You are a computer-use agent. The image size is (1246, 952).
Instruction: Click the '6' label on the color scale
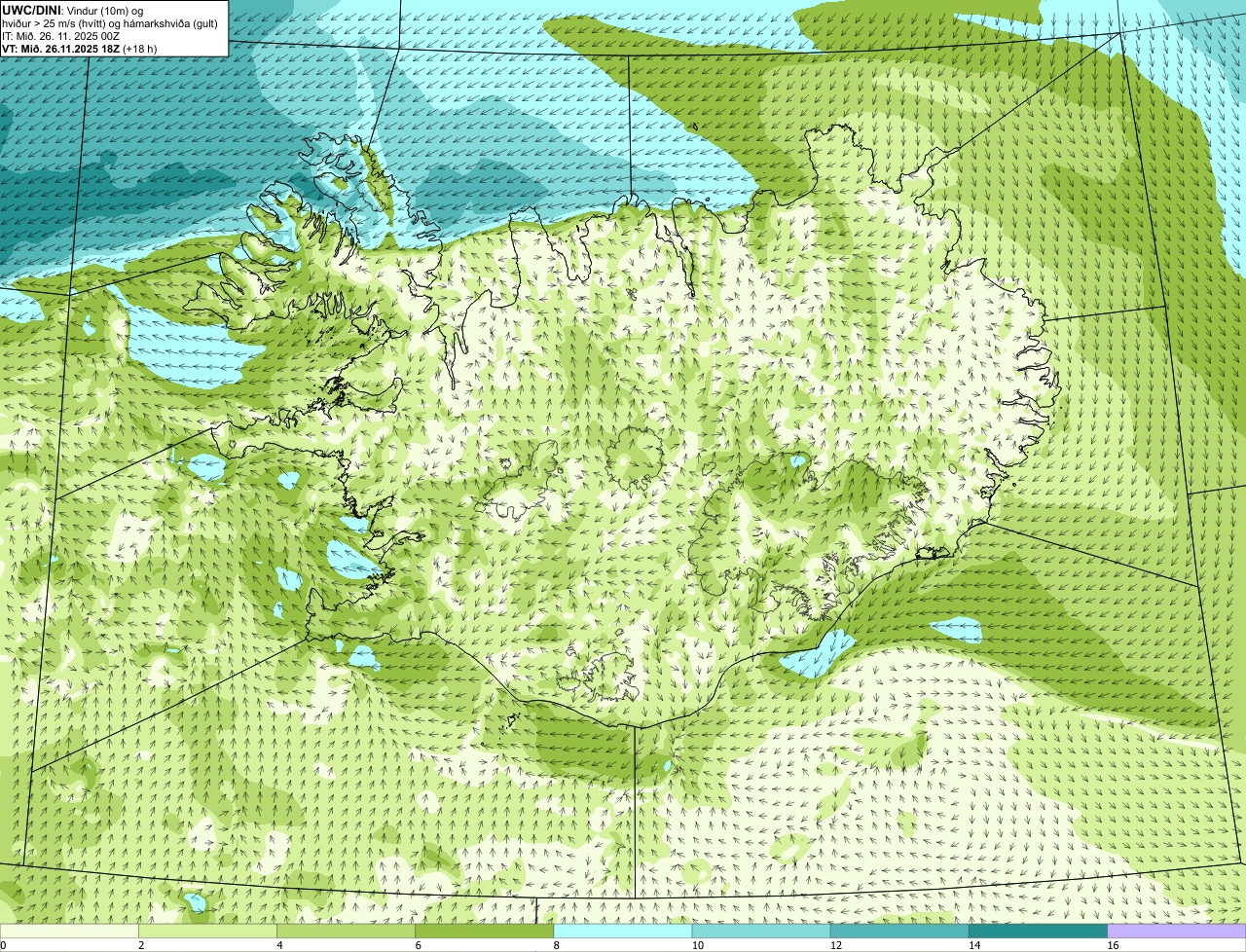coord(418,945)
